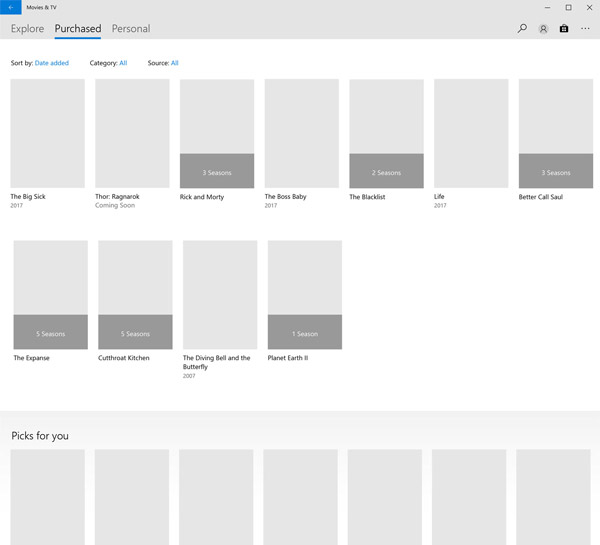Screen dimensions: 600x545
Task: Open the Life movie poster thumbnail
Action: (x=471, y=133)
